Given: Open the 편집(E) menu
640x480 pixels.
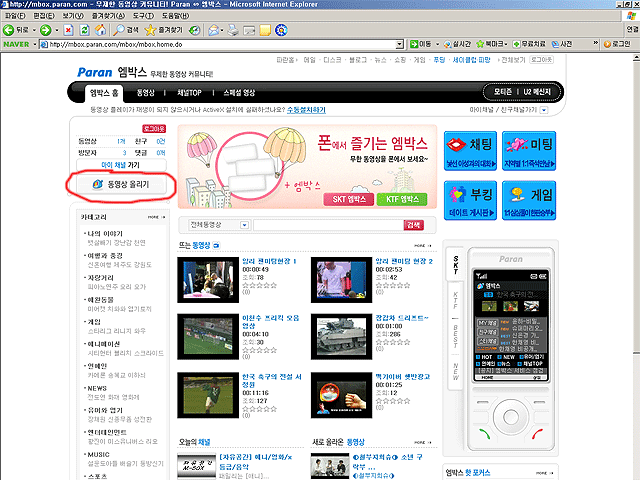Looking at the screenshot, I should pyautogui.click(x=44, y=16).
